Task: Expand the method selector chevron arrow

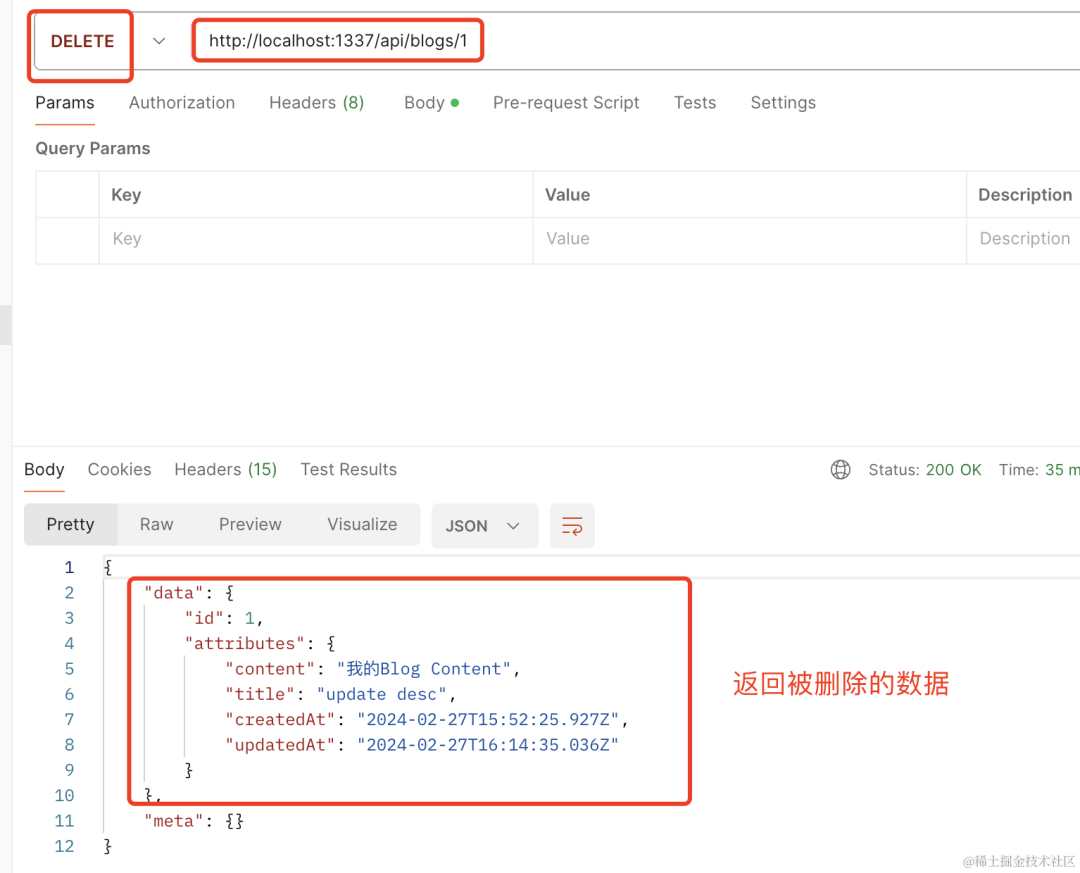Action: pyautogui.click(x=159, y=41)
